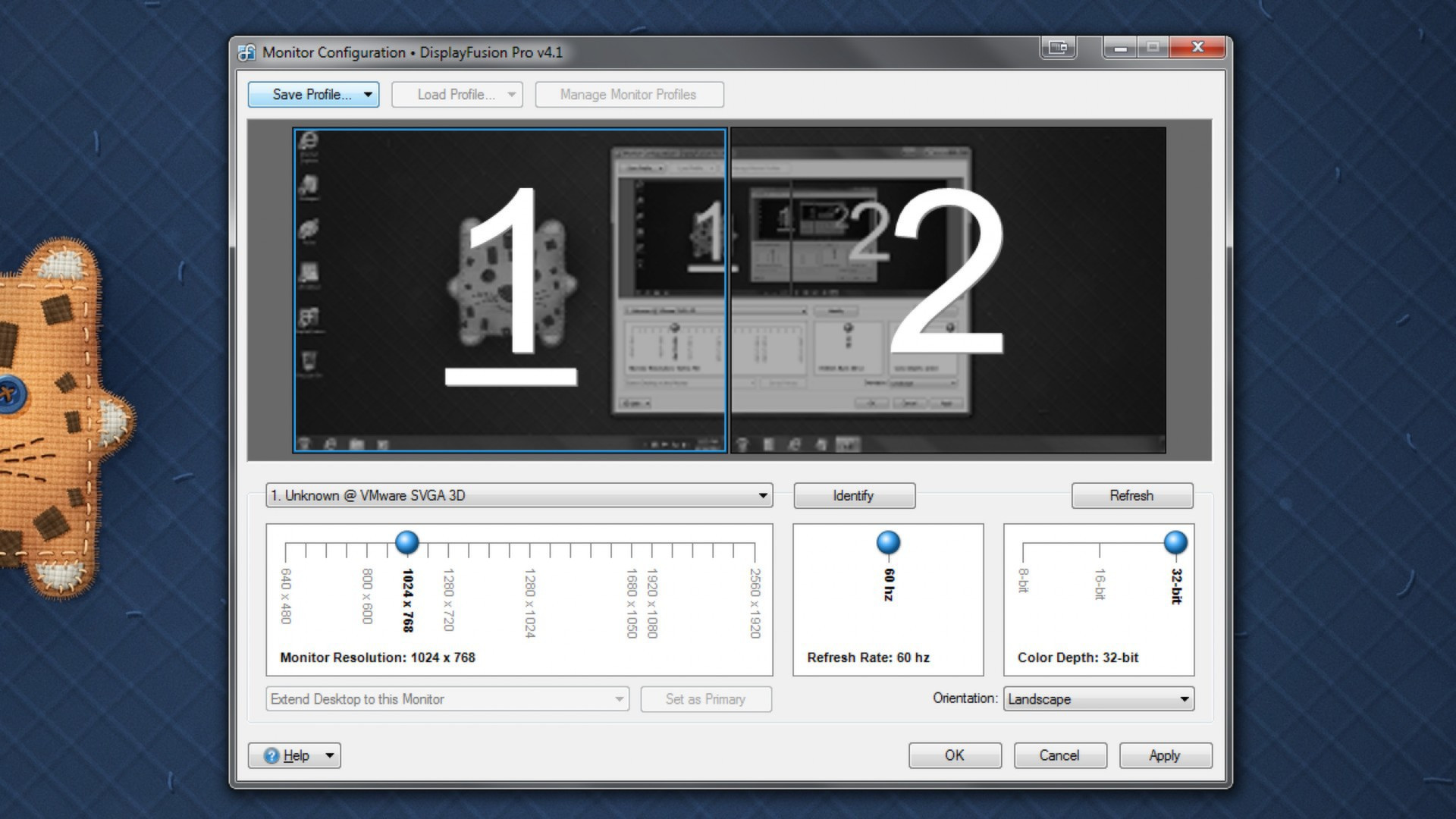Open Manage Monitor Profiles

629,94
